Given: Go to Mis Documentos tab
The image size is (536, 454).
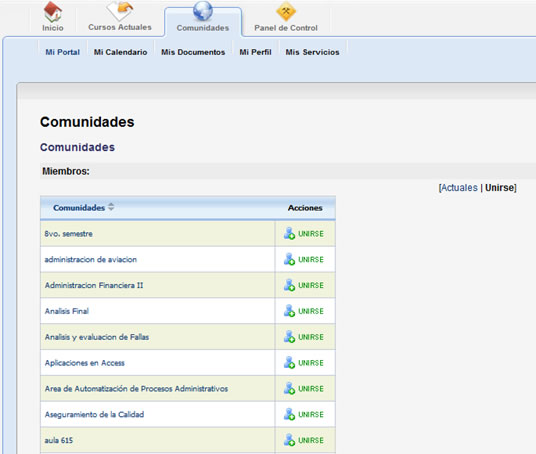Looking at the screenshot, I should [x=193, y=52].
